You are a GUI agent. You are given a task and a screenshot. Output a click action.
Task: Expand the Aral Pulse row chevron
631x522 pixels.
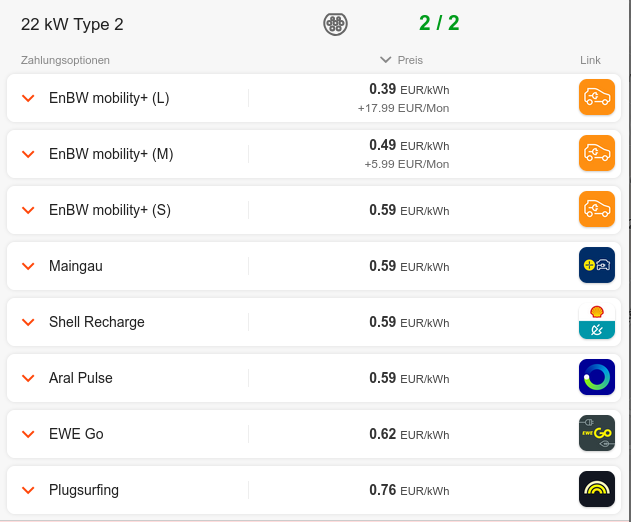28,378
